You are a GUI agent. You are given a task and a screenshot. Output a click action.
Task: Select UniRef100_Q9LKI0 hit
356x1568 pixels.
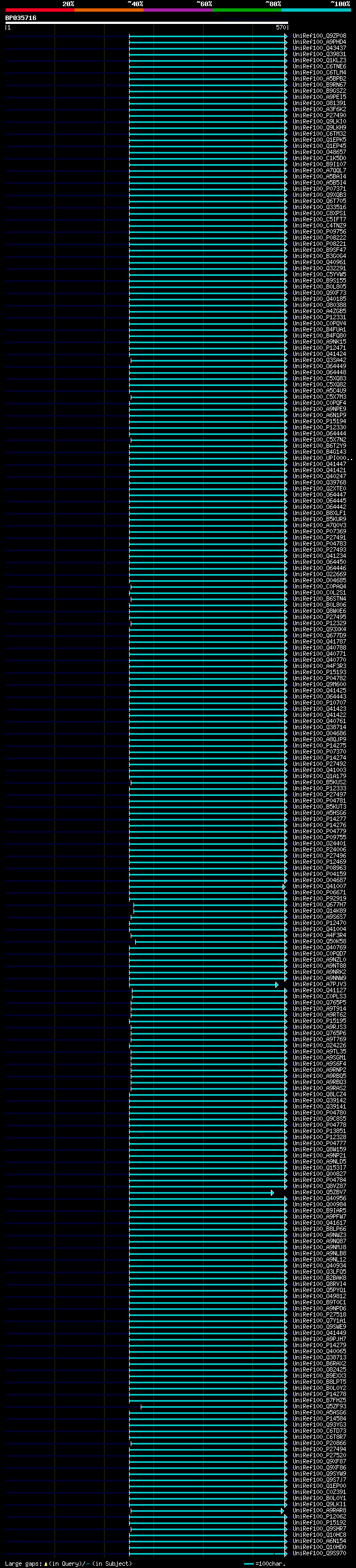point(319,121)
